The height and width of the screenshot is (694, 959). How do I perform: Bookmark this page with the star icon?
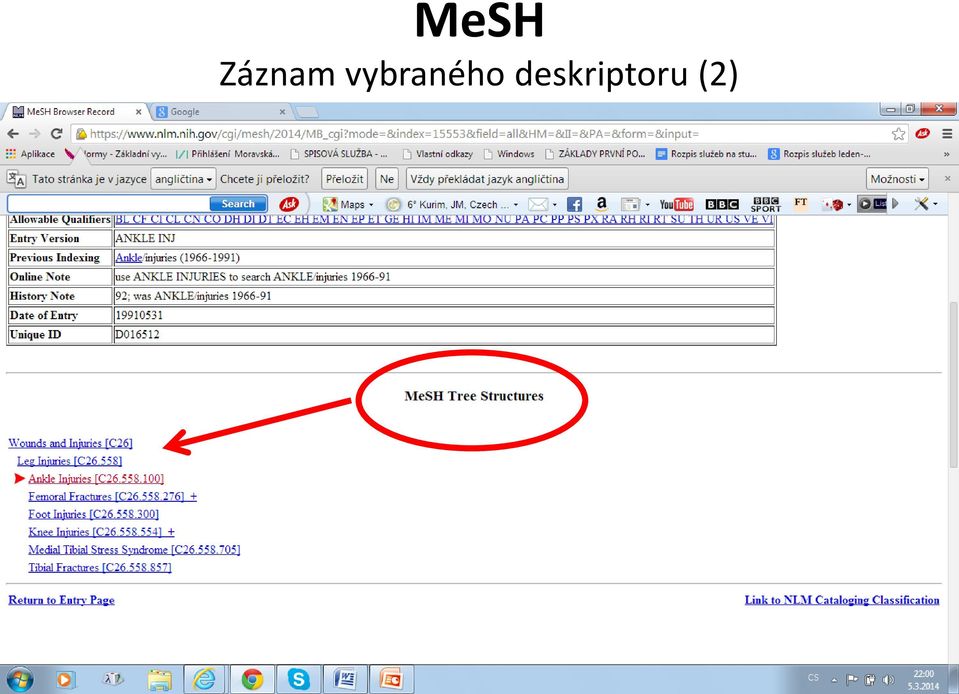(x=898, y=134)
